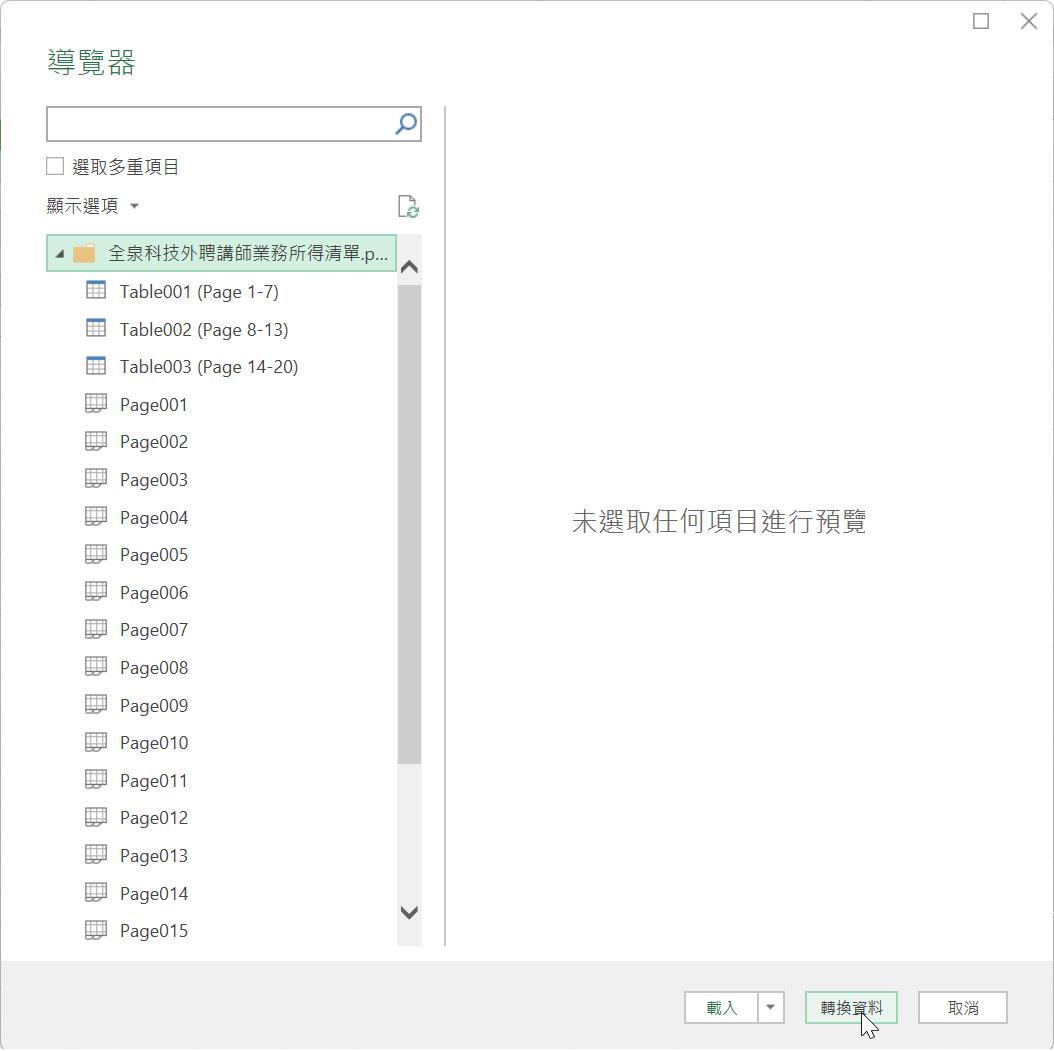Click the scrollbar down arrow

click(409, 912)
